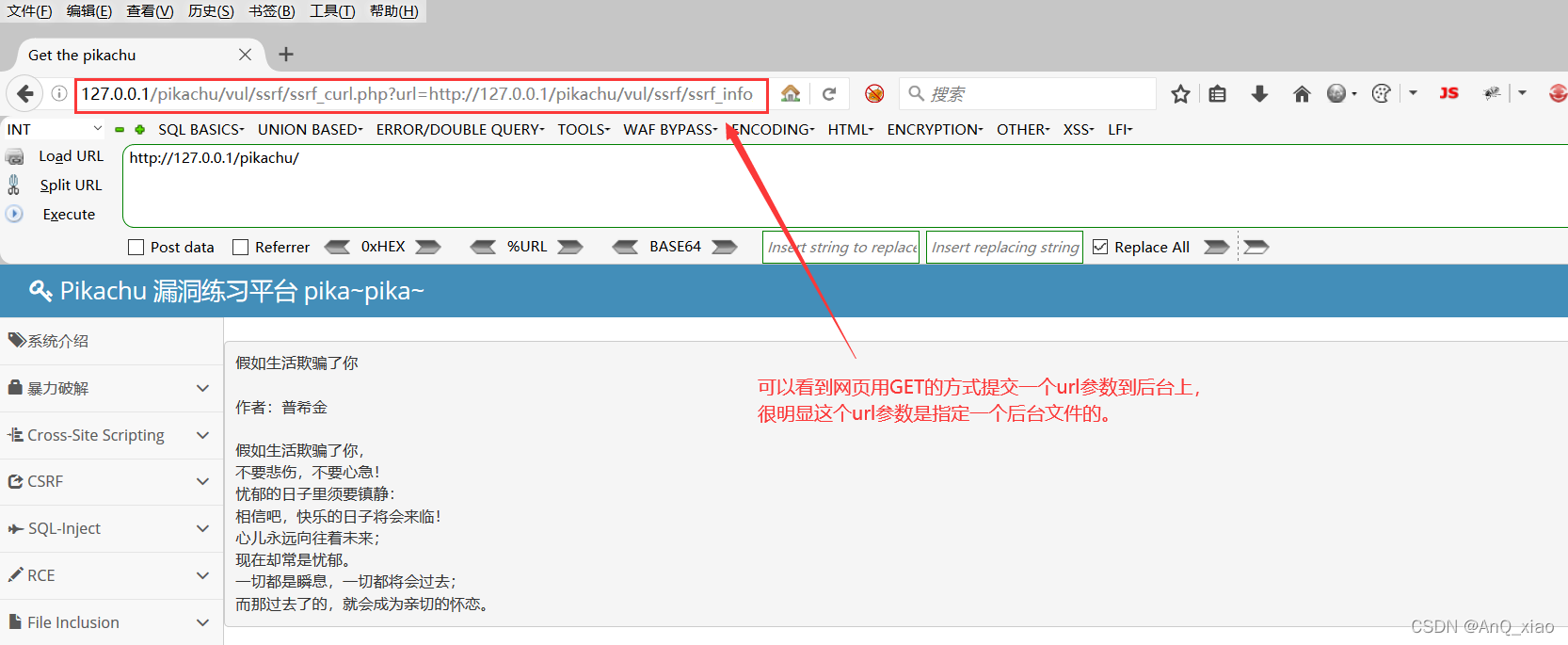Click the last arrow icon in replace row
Viewport: 1568px width, 645px height.
coord(1256,247)
